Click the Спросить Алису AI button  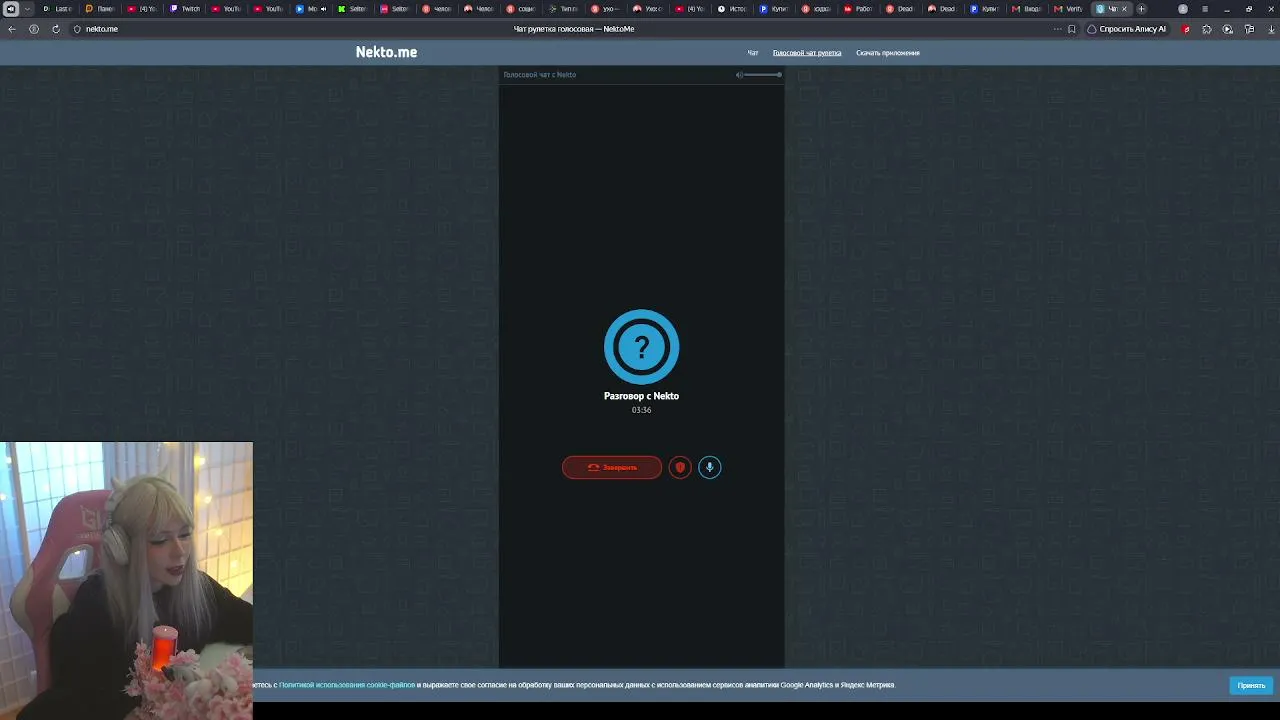(x=1126, y=29)
